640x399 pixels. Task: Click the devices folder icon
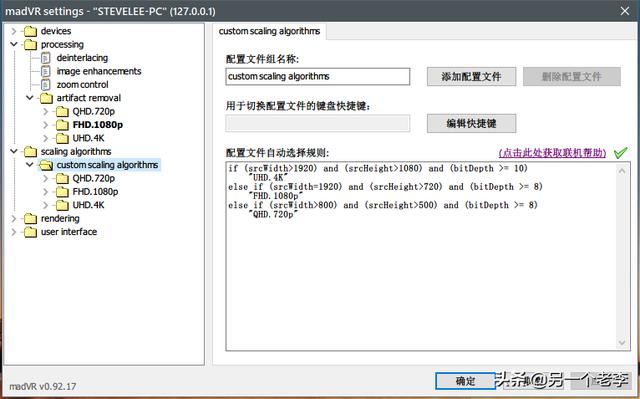(x=30, y=31)
